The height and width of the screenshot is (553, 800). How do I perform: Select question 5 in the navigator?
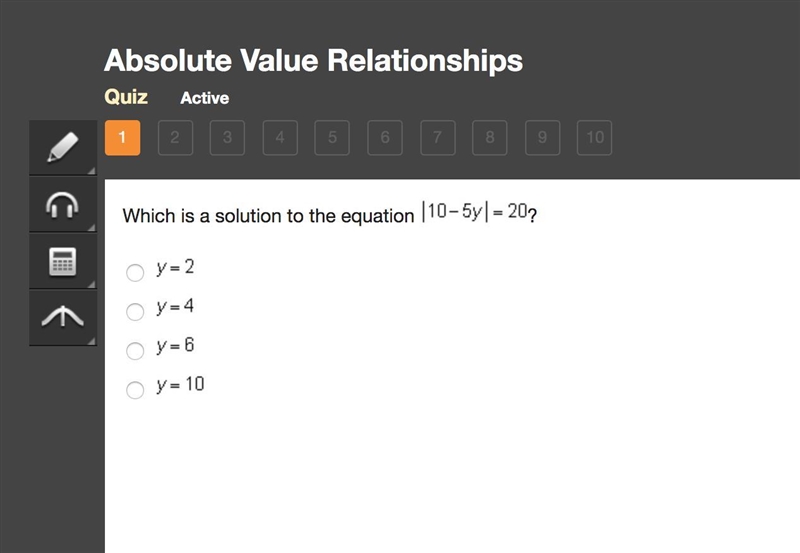pyautogui.click(x=332, y=138)
